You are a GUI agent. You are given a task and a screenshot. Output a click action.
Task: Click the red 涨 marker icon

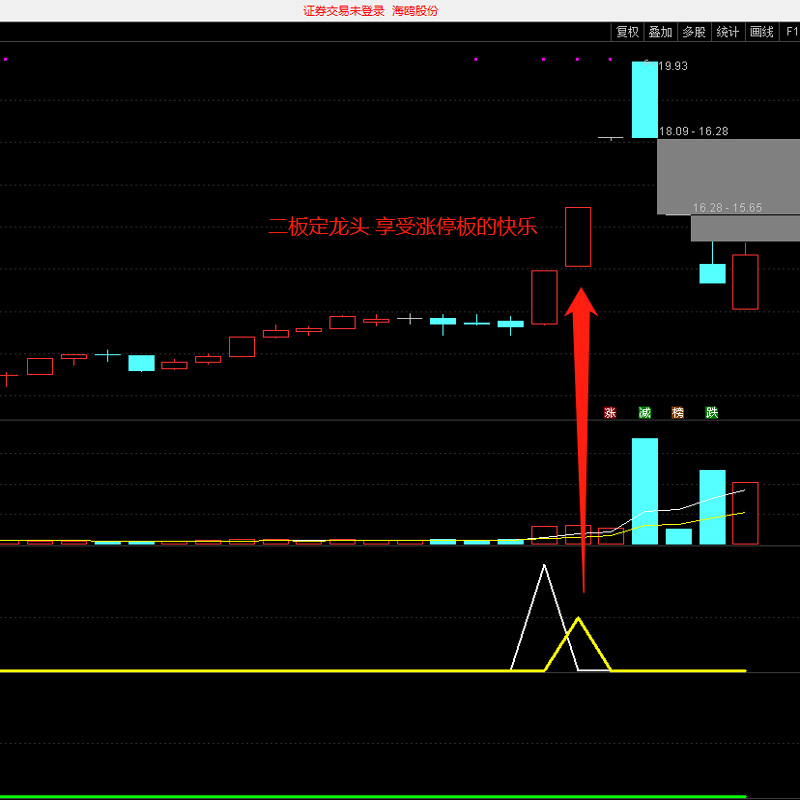[x=610, y=412]
